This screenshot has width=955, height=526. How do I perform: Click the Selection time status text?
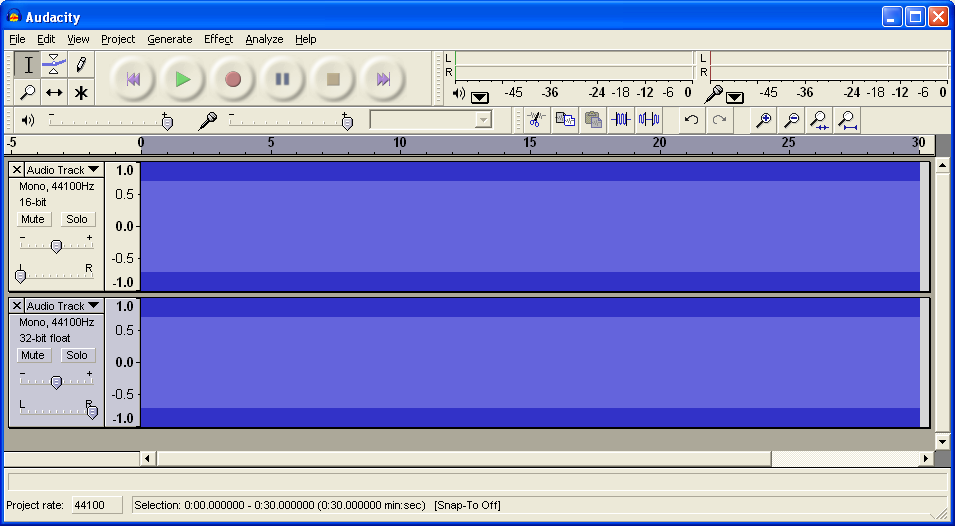click(x=280, y=505)
